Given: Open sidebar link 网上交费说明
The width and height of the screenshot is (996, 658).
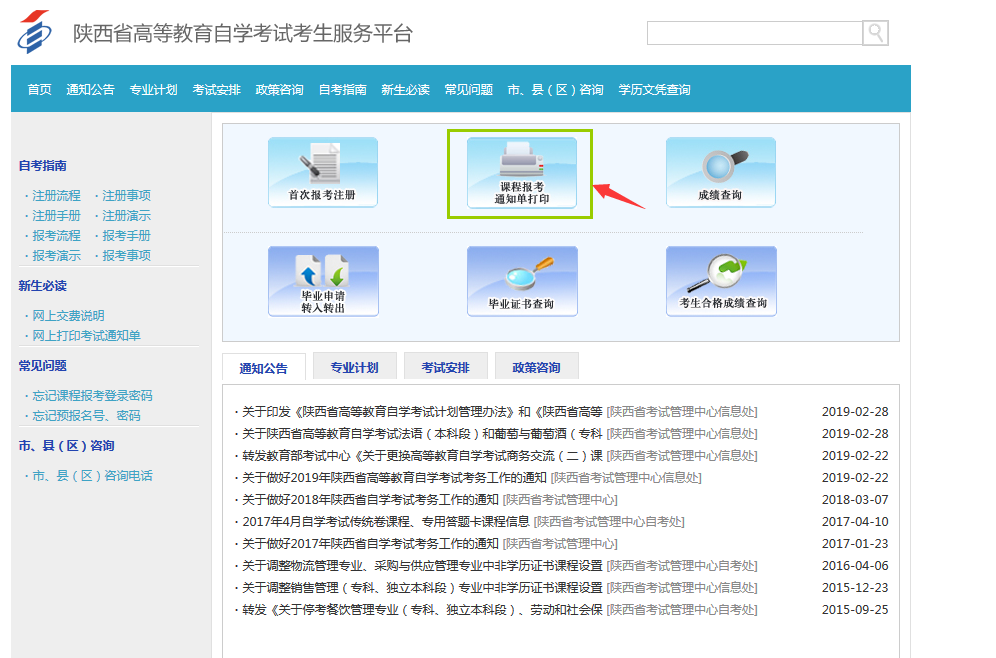Looking at the screenshot, I should coord(68,316).
